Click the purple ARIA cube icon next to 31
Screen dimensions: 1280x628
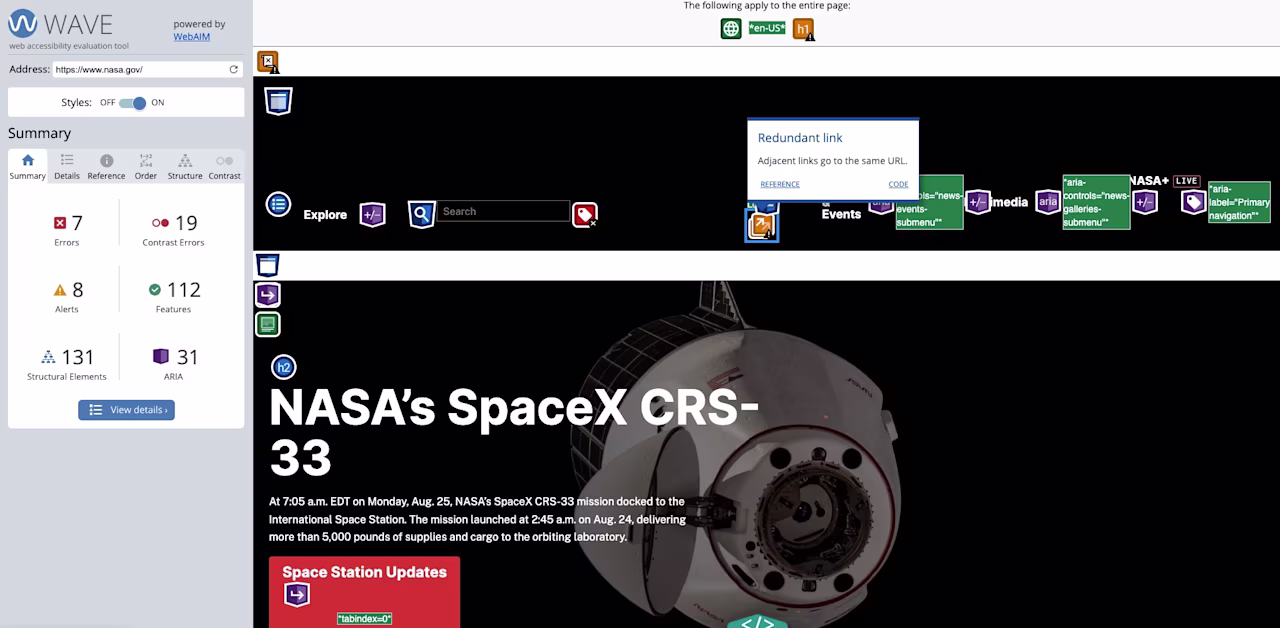[160, 356]
